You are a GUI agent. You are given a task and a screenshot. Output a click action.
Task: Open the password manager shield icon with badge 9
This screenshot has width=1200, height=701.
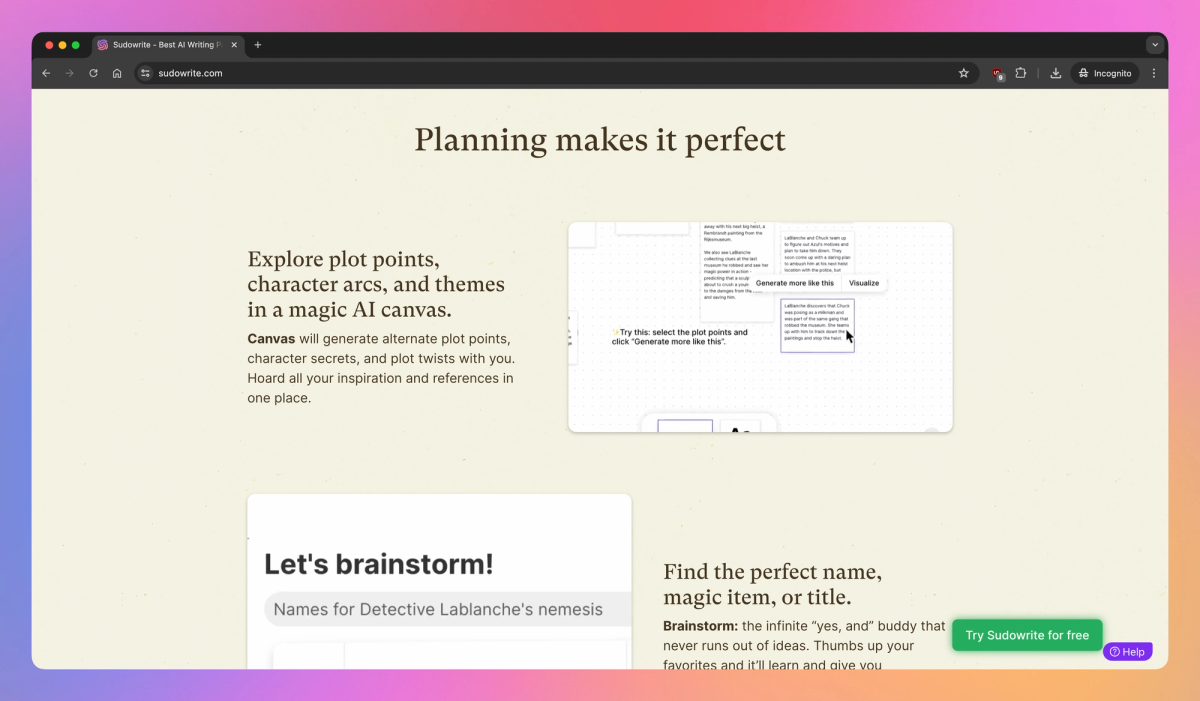pos(996,73)
